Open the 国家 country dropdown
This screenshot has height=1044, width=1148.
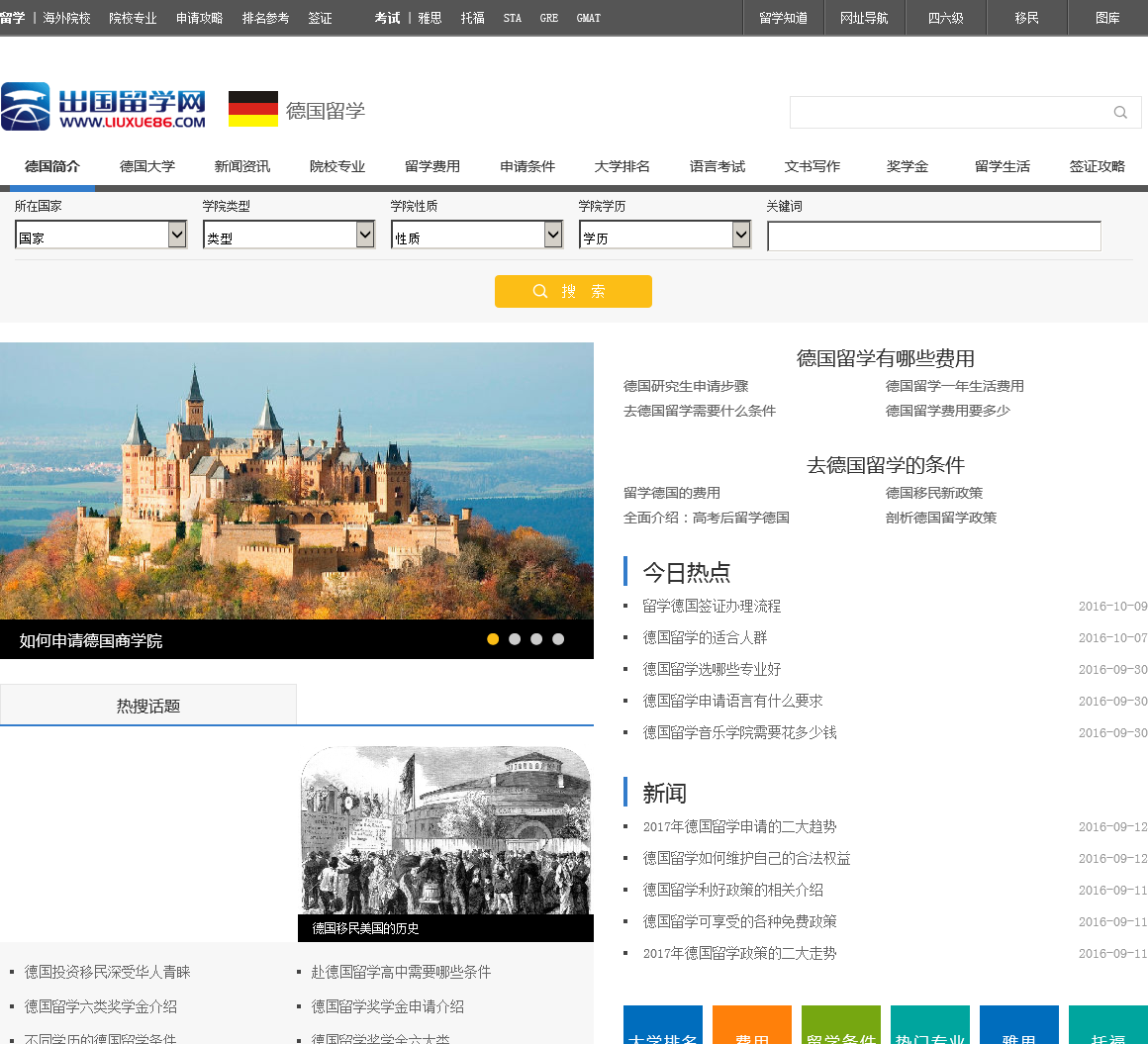point(101,236)
